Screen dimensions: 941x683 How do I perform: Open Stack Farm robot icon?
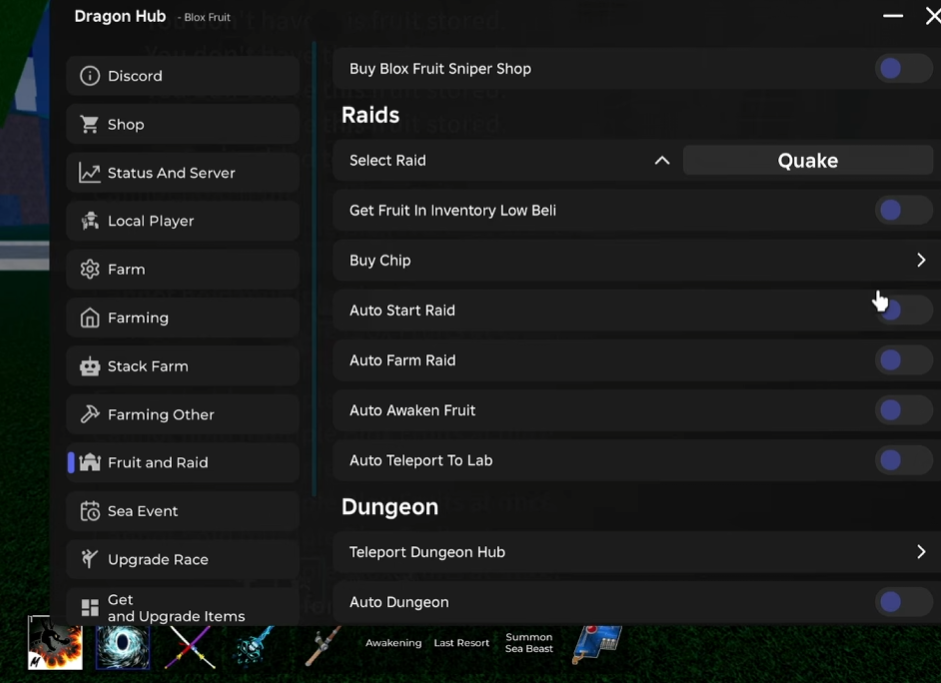click(x=90, y=366)
